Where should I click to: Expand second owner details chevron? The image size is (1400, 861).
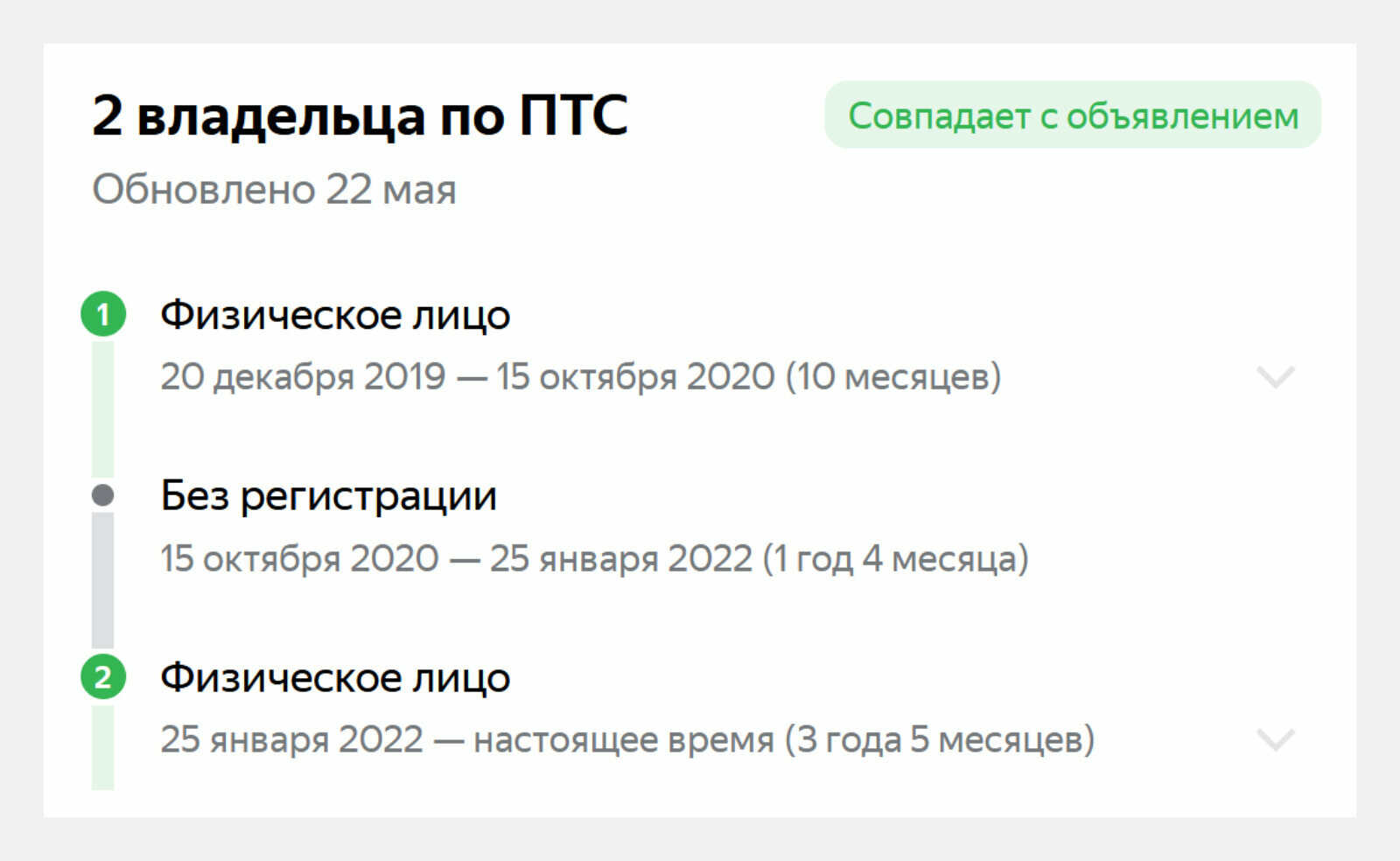(x=1275, y=740)
